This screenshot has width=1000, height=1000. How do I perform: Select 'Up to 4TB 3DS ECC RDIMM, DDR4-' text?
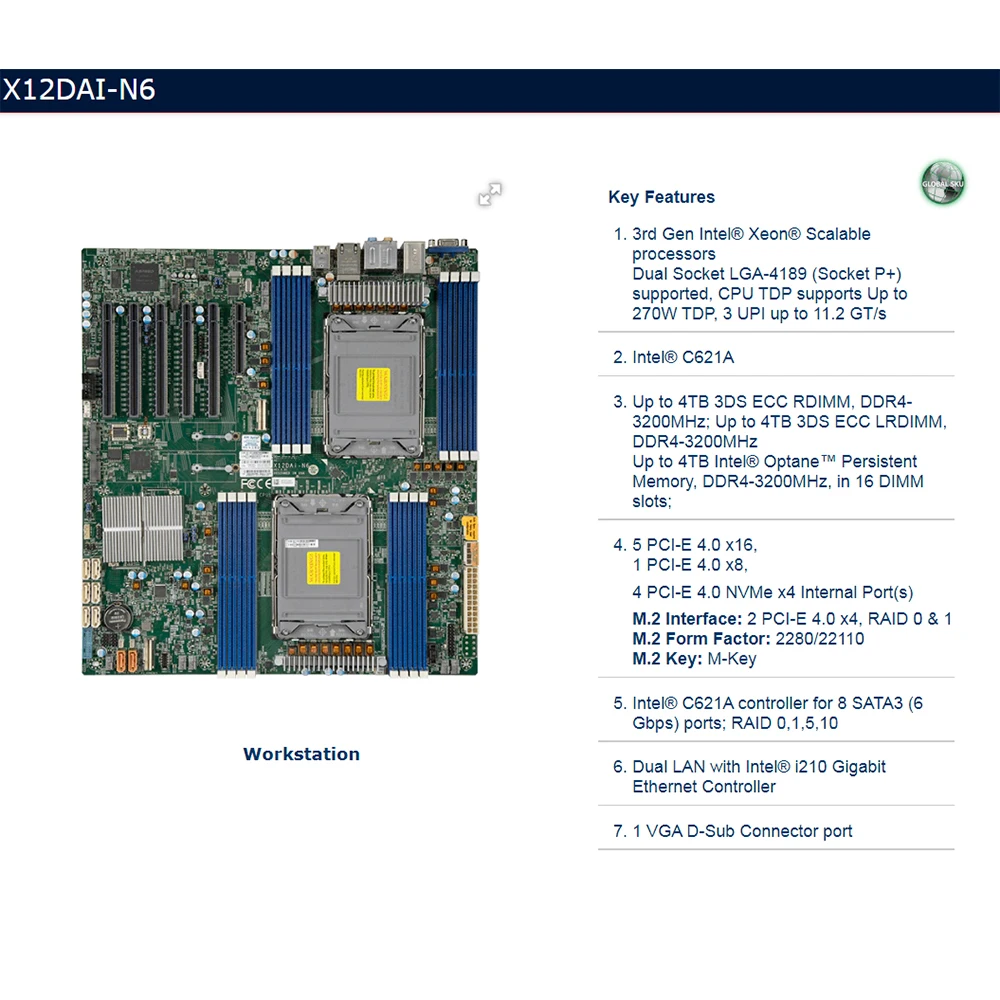tap(772, 402)
